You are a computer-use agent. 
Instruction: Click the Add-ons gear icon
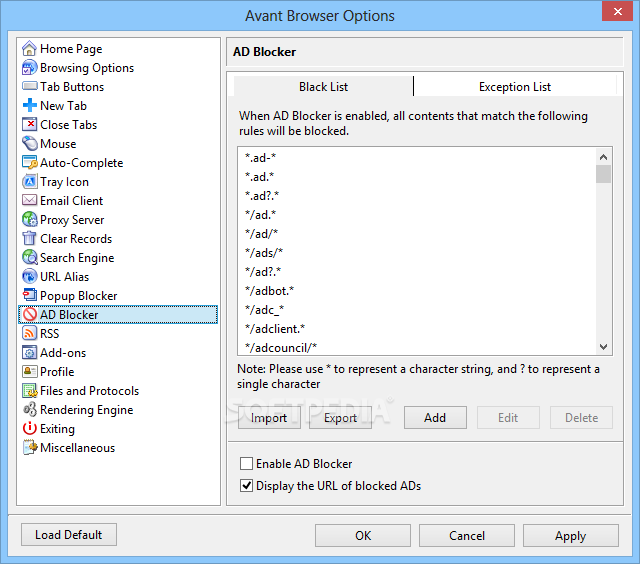pyautogui.click(x=29, y=352)
